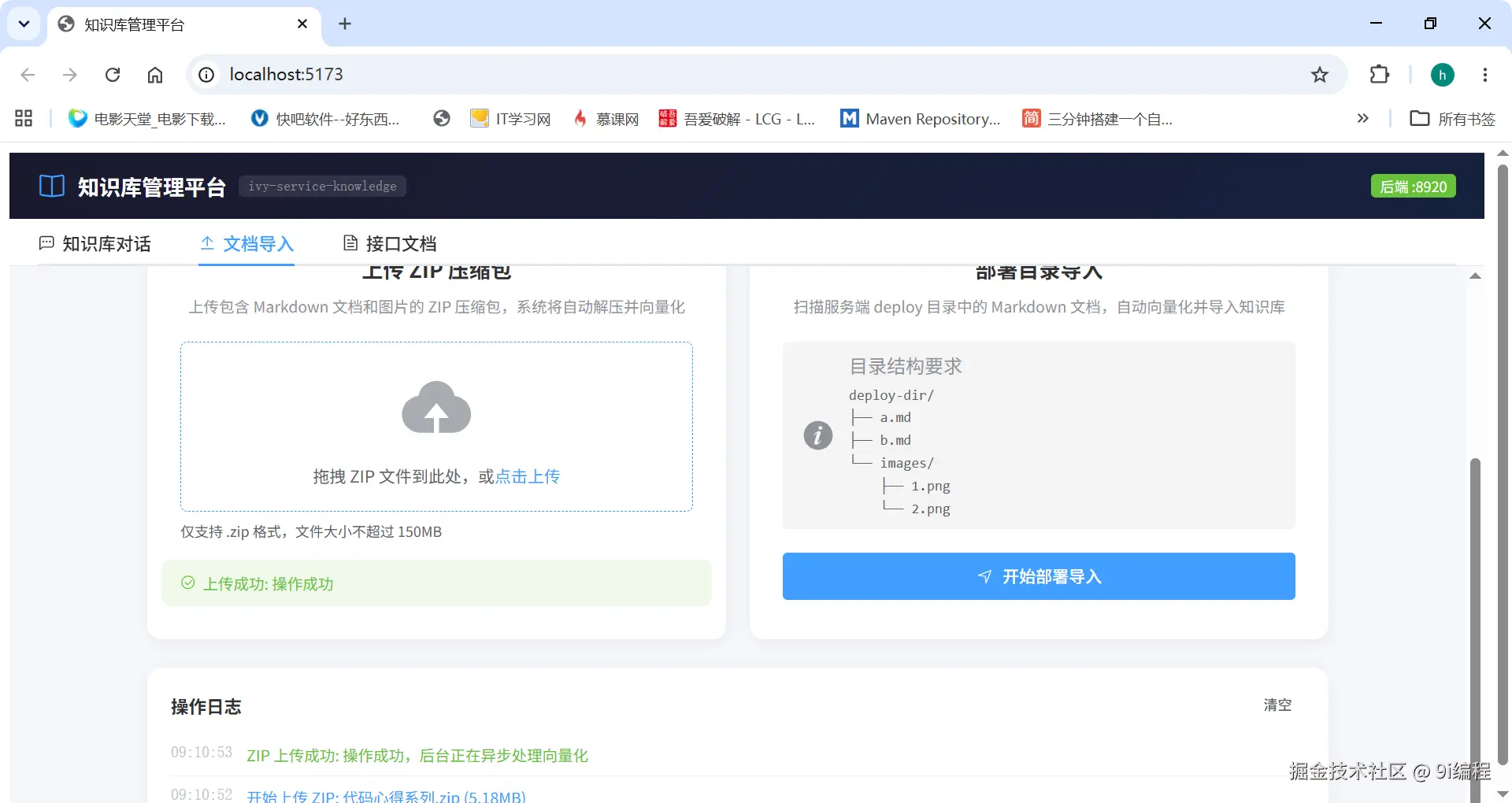The image size is (1512, 803).
Task: Click the inner panel scroll-up arrow
Action: pyautogui.click(x=1476, y=276)
